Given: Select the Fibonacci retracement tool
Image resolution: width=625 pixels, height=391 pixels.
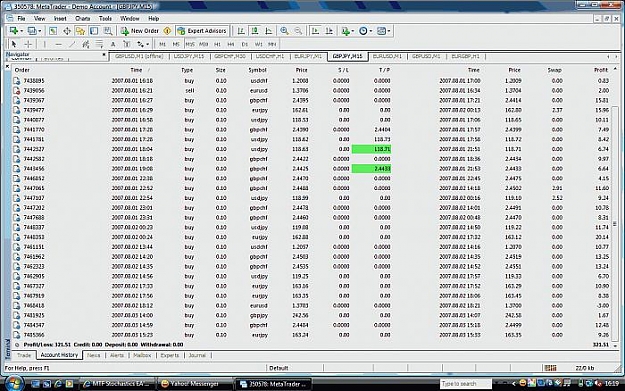Looking at the screenshot, I should 99,44.
